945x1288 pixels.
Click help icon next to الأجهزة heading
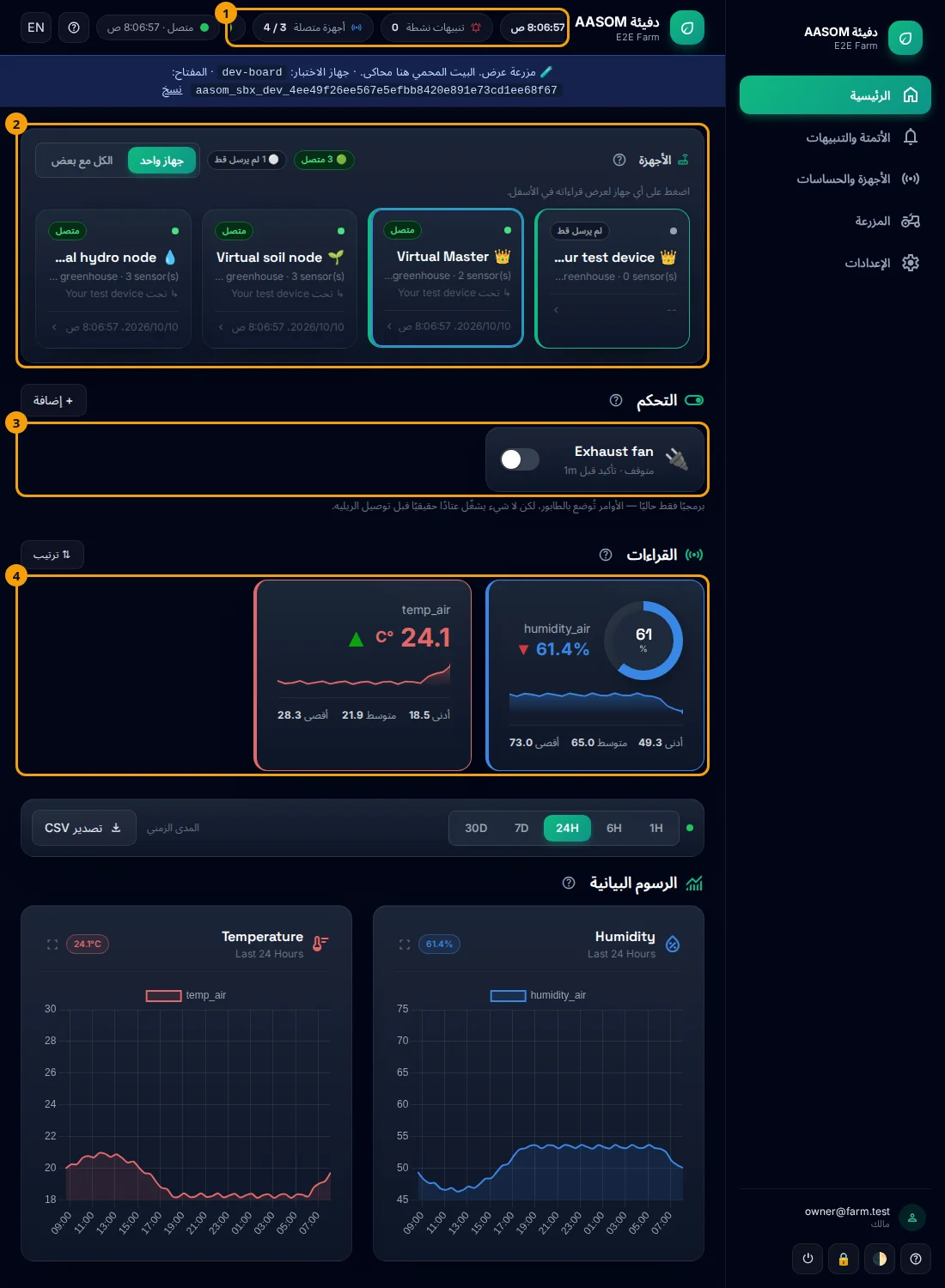point(619,160)
